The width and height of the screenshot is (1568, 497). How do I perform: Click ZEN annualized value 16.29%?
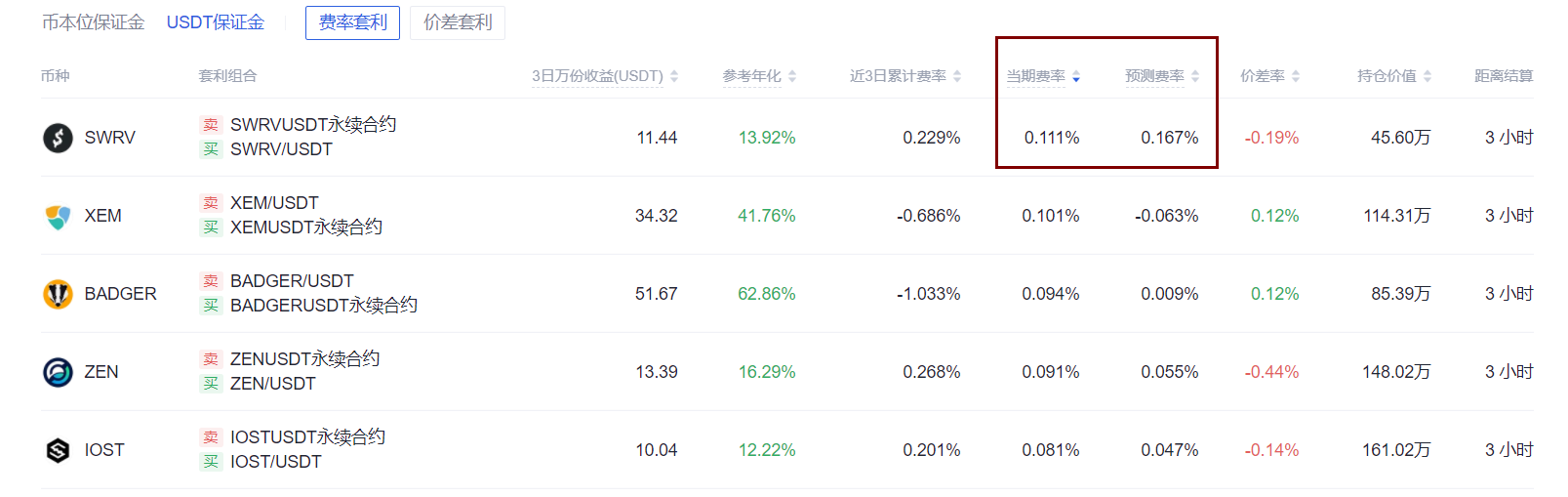pos(767,372)
